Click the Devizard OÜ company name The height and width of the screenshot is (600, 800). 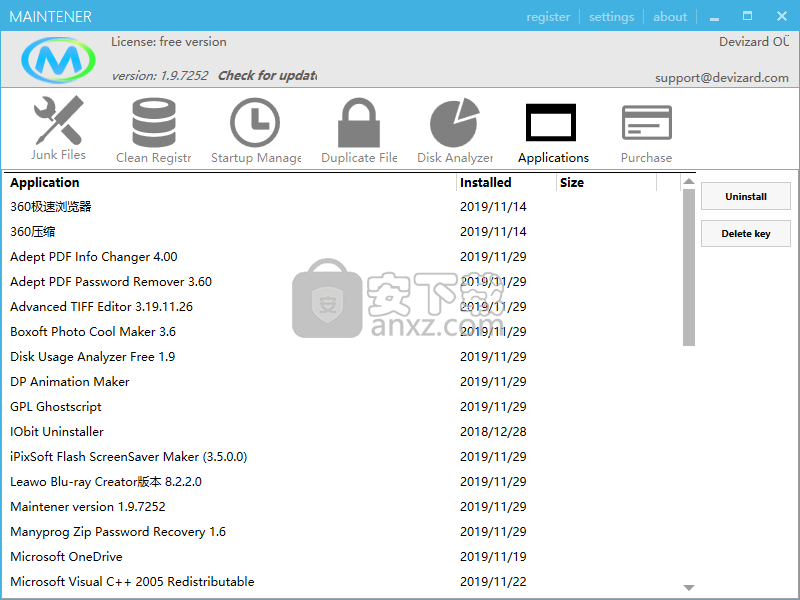tap(754, 41)
